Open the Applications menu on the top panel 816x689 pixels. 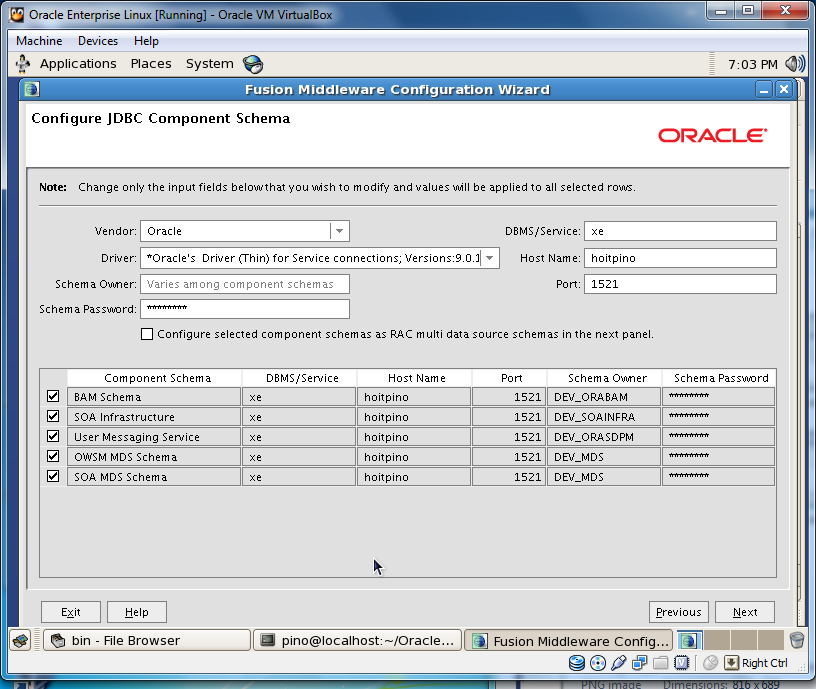tap(78, 63)
